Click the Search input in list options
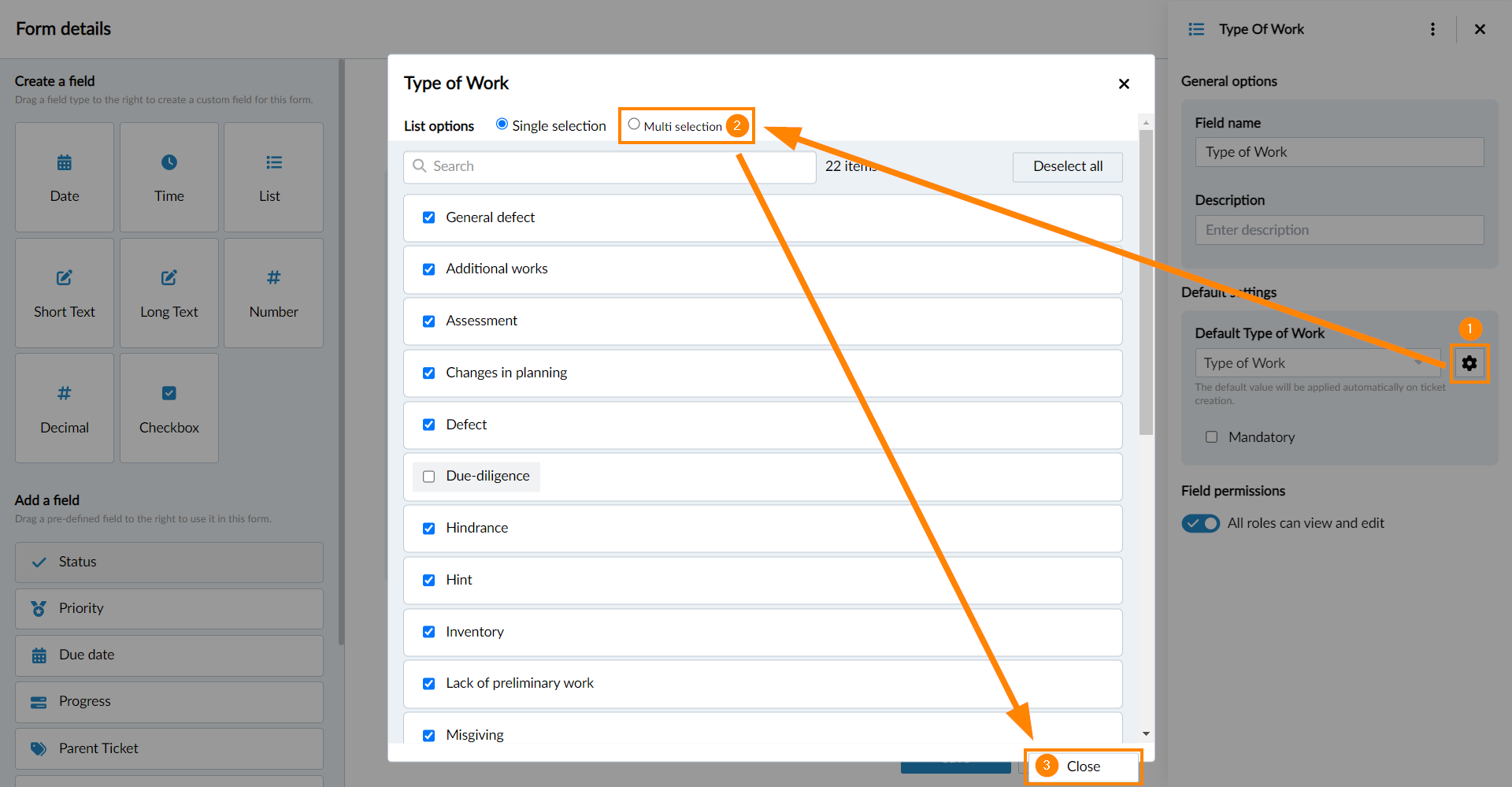Viewport: 1512px width, 787px height. [x=610, y=166]
